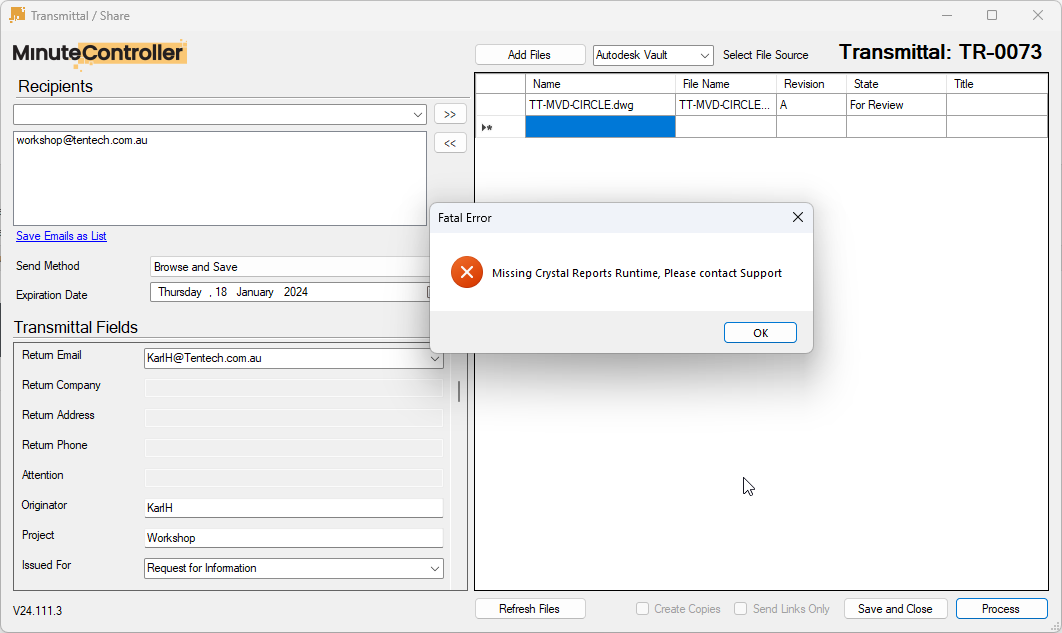Click the MinuteController logo
Viewport: 1062px width, 633px height.
click(98, 54)
